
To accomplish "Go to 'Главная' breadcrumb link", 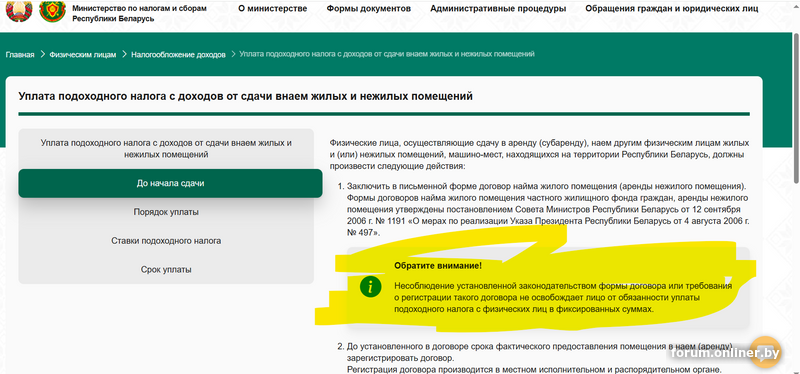I will [20, 55].
